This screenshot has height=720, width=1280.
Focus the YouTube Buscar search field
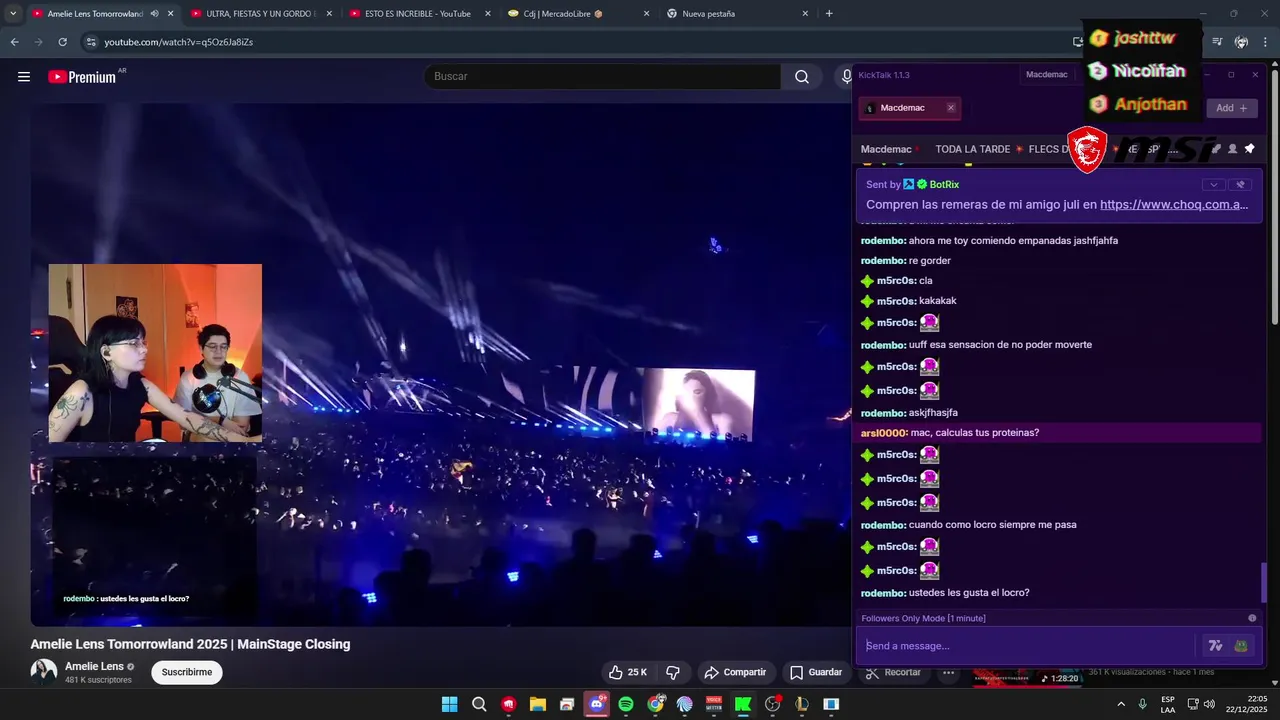coord(603,77)
